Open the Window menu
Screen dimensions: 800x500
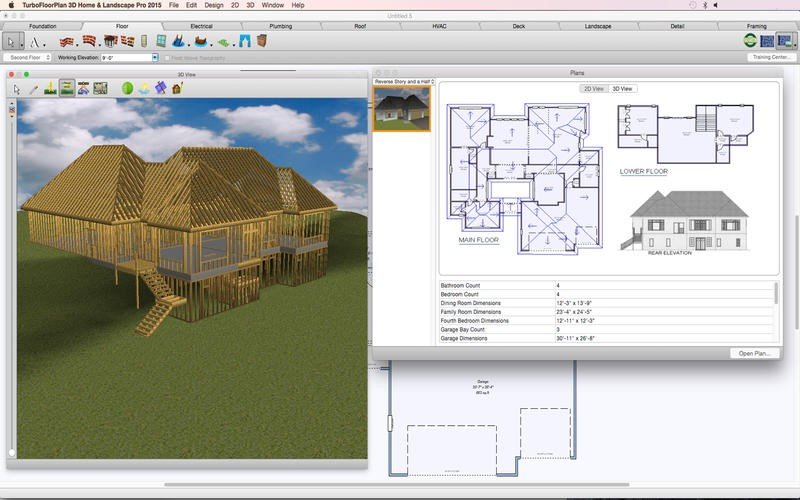272,5
